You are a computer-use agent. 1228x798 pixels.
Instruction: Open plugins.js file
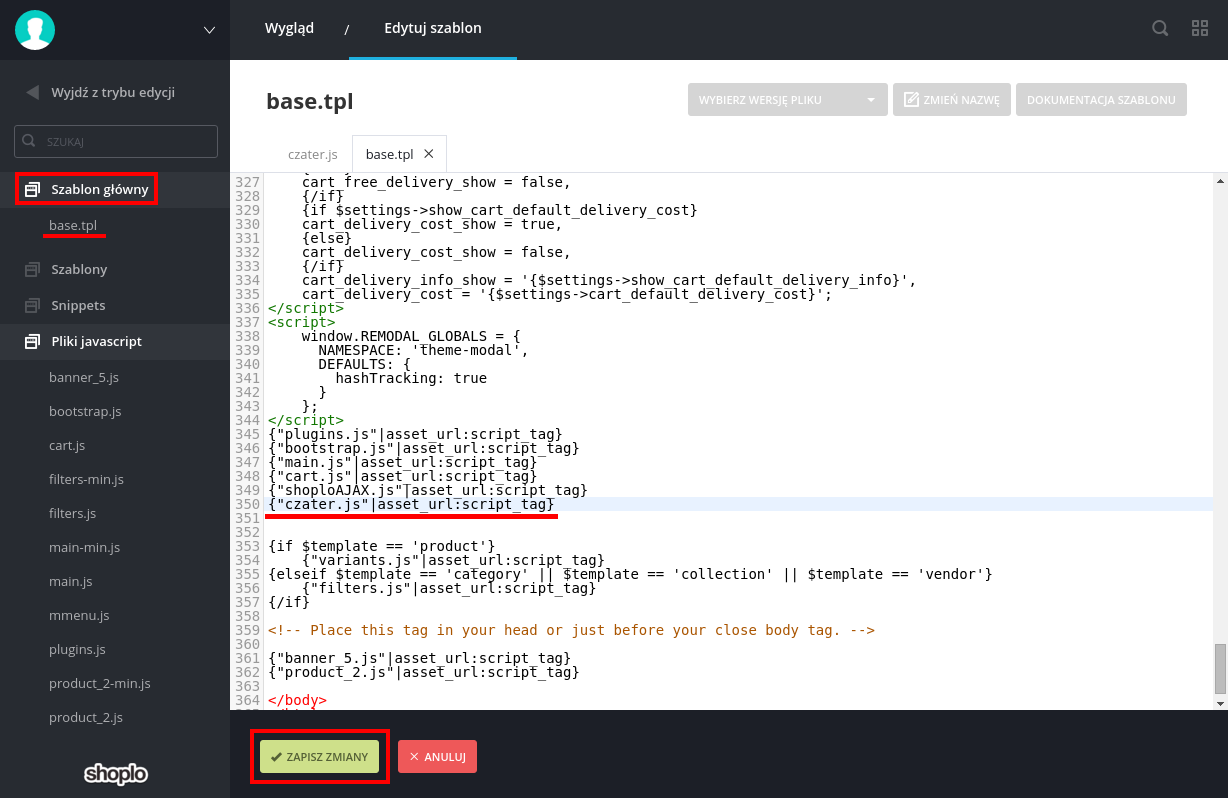click(x=77, y=649)
